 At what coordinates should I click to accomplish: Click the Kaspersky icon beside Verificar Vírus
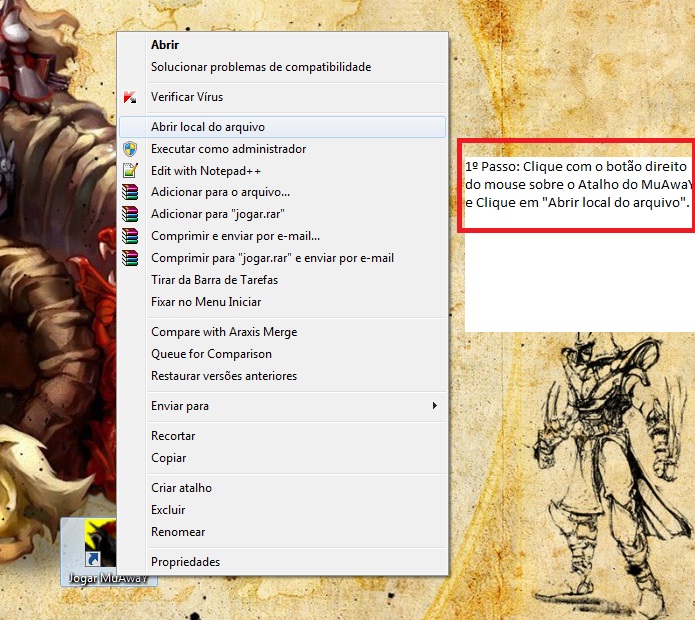(130, 97)
